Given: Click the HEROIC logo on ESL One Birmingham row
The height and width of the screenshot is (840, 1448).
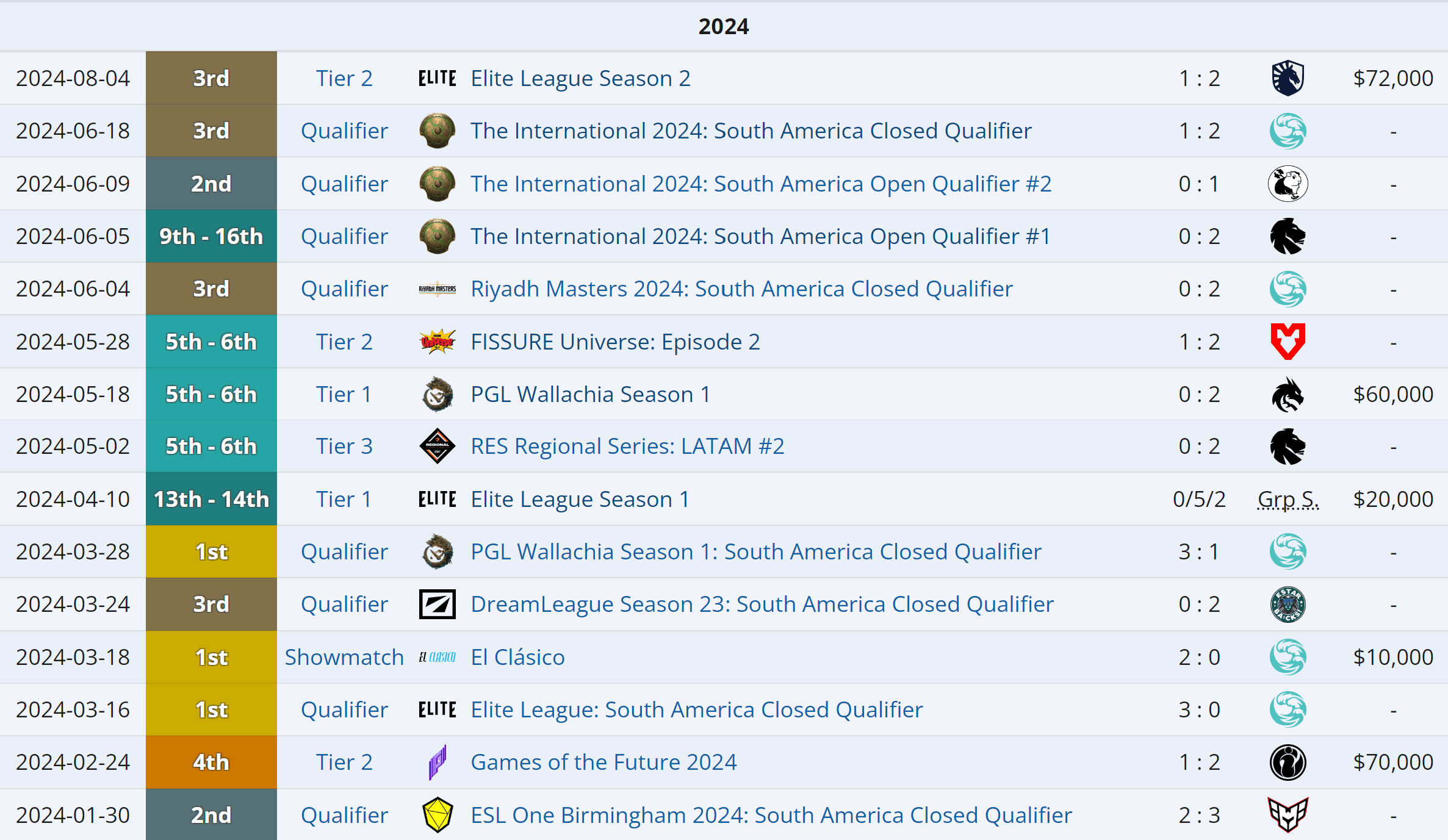Looking at the screenshot, I should click(1289, 814).
